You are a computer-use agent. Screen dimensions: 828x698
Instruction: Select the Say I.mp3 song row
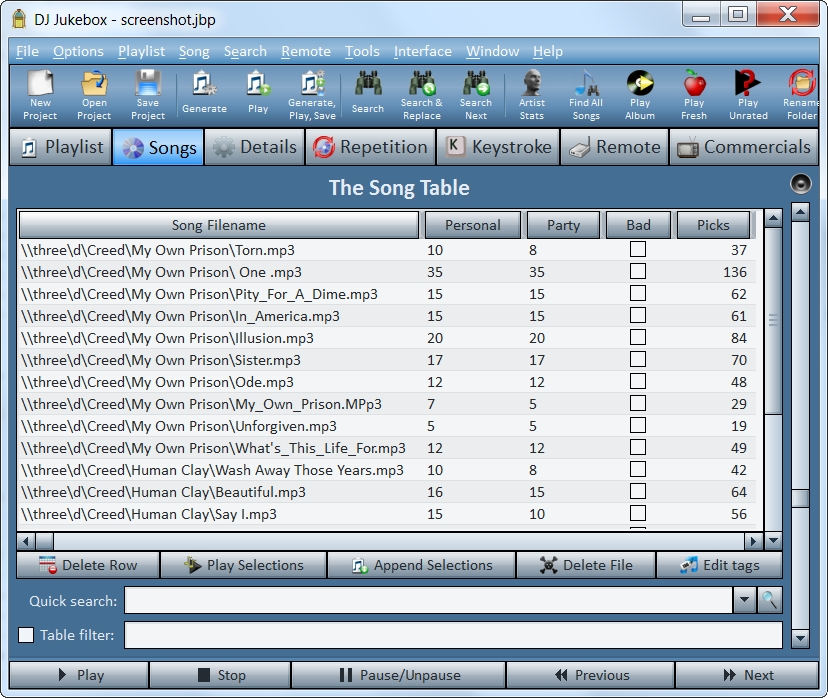[x=388, y=514]
